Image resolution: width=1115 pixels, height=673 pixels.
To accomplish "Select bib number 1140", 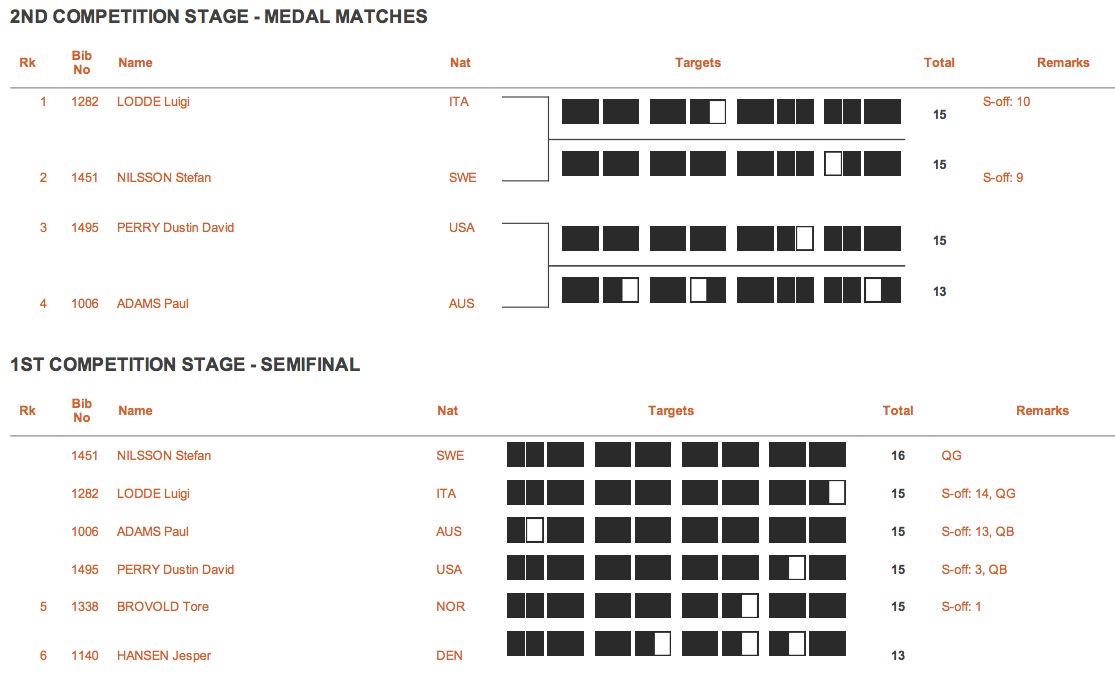I will click(85, 656).
